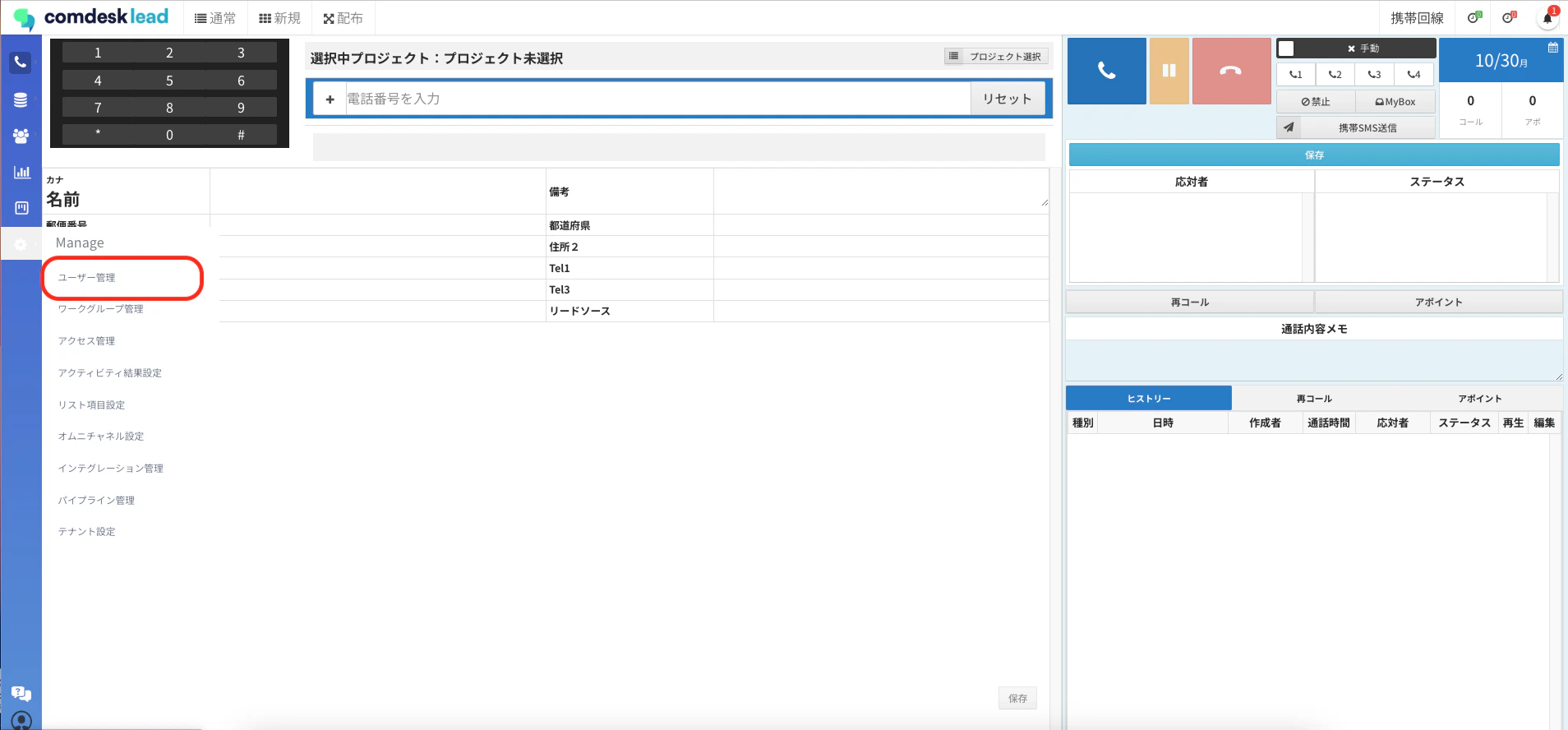Open ユーザー管理 in Manage menu
The height and width of the screenshot is (730, 1568).
(x=86, y=278)
